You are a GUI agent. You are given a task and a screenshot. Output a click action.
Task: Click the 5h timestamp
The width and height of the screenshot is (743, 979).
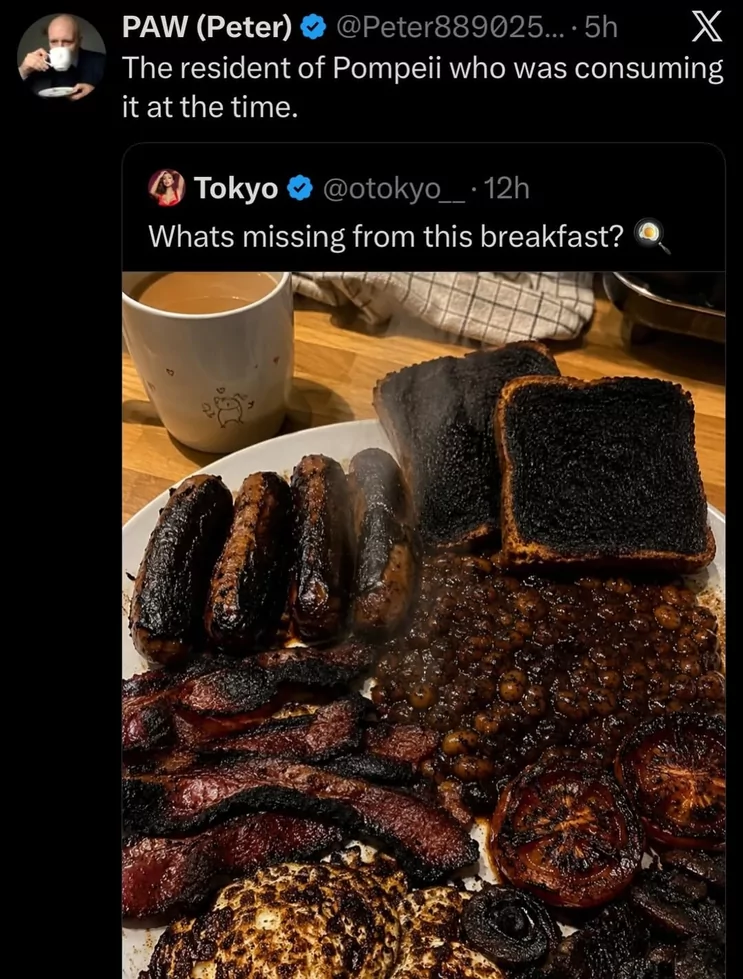pos(601,27)
